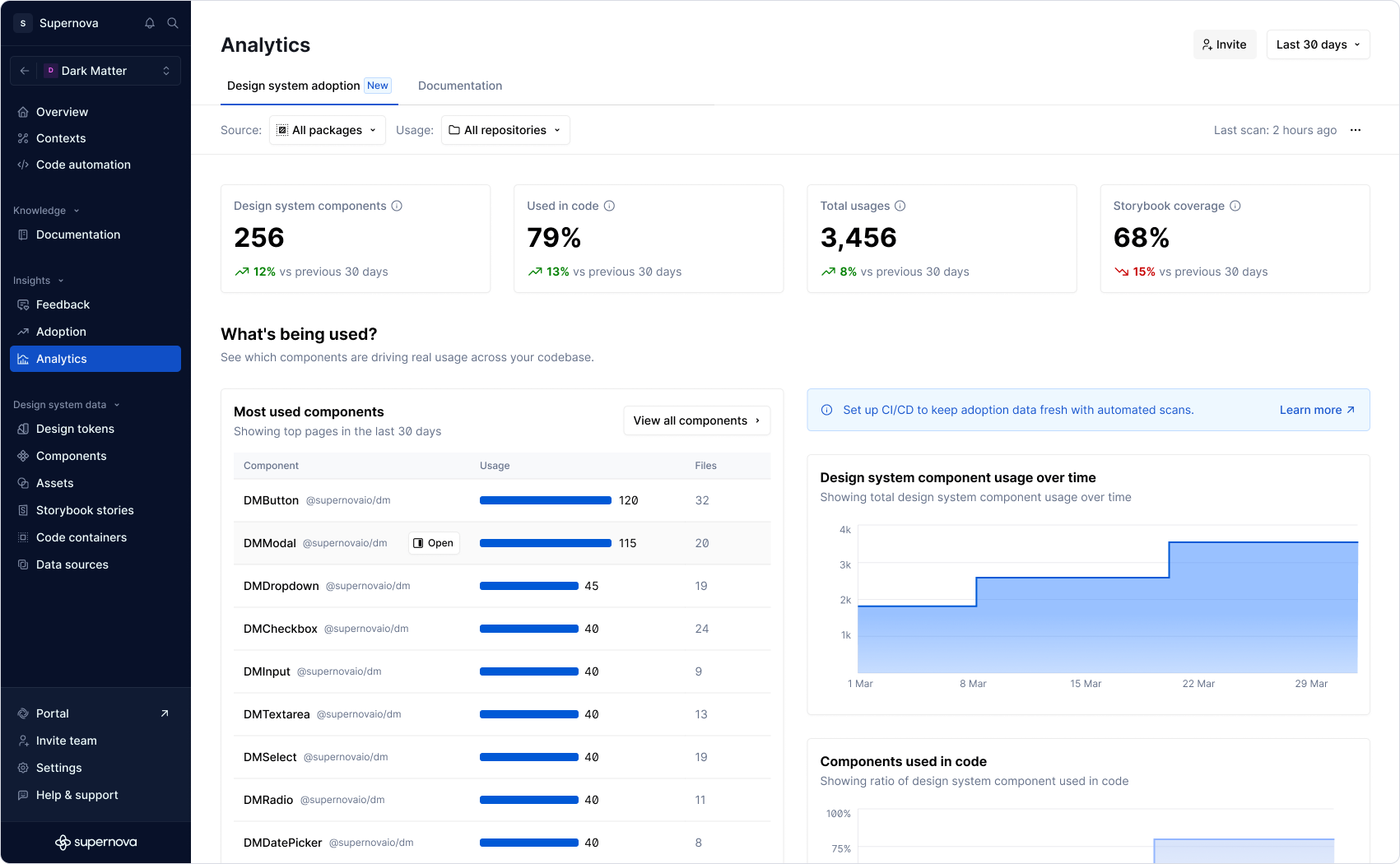Viewport: 1400px width, 864px height.
Task: Click the Portal external link arrow
Action: (x=165, y=713)
